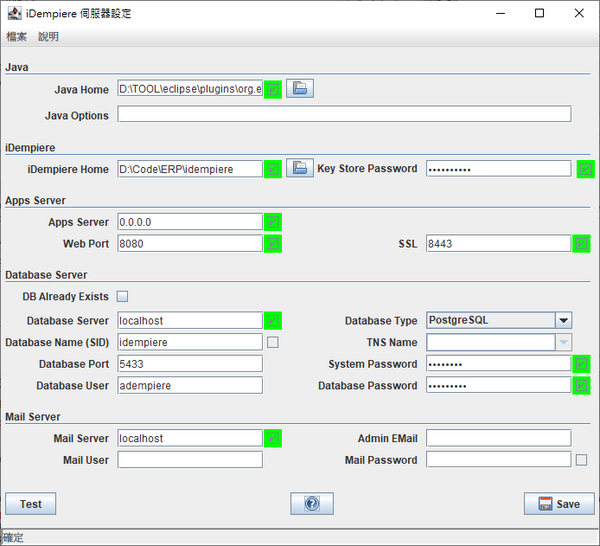Click the Java Home folder browse button

[x=300, y=89]
